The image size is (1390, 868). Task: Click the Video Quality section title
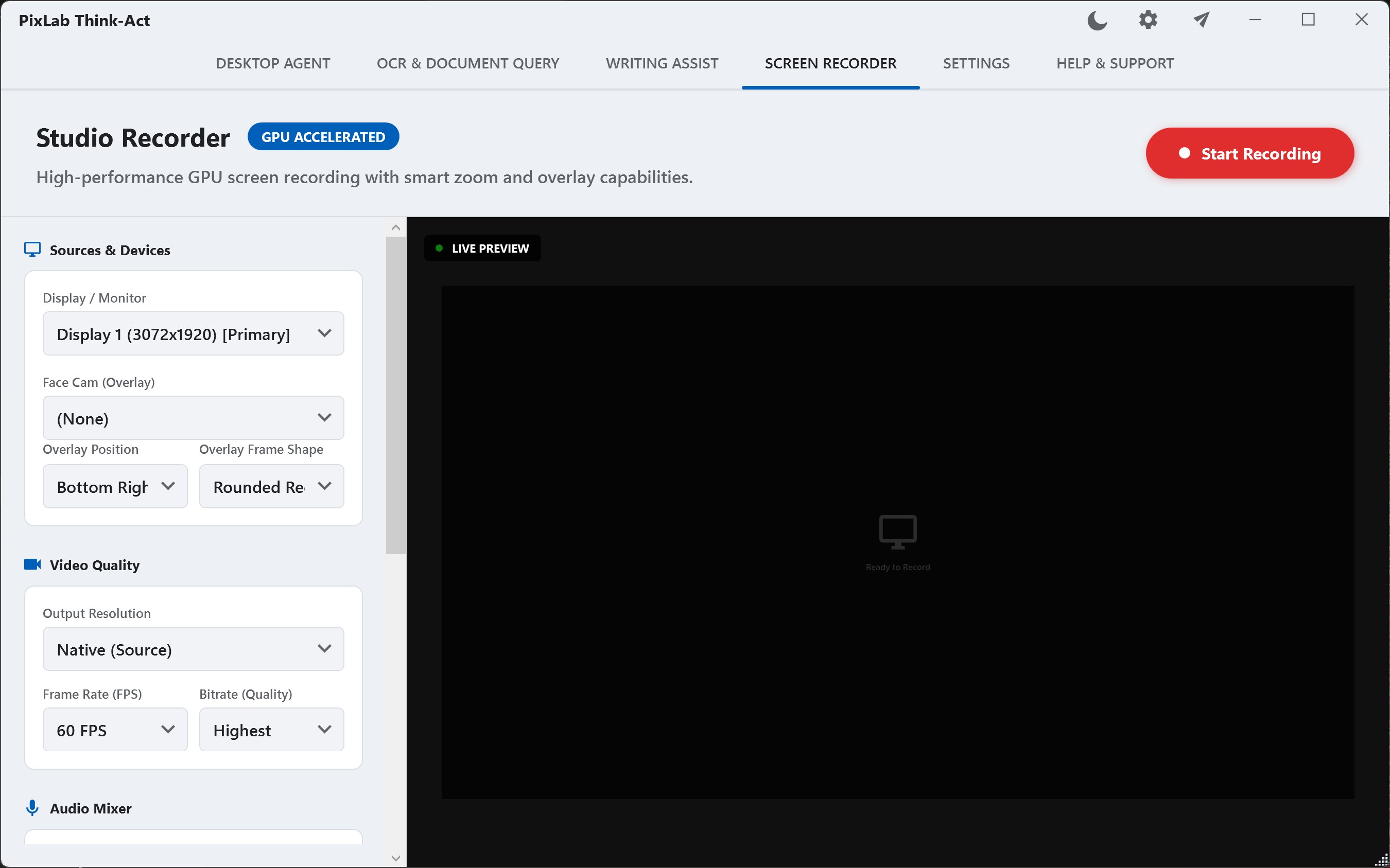(95, 565)
